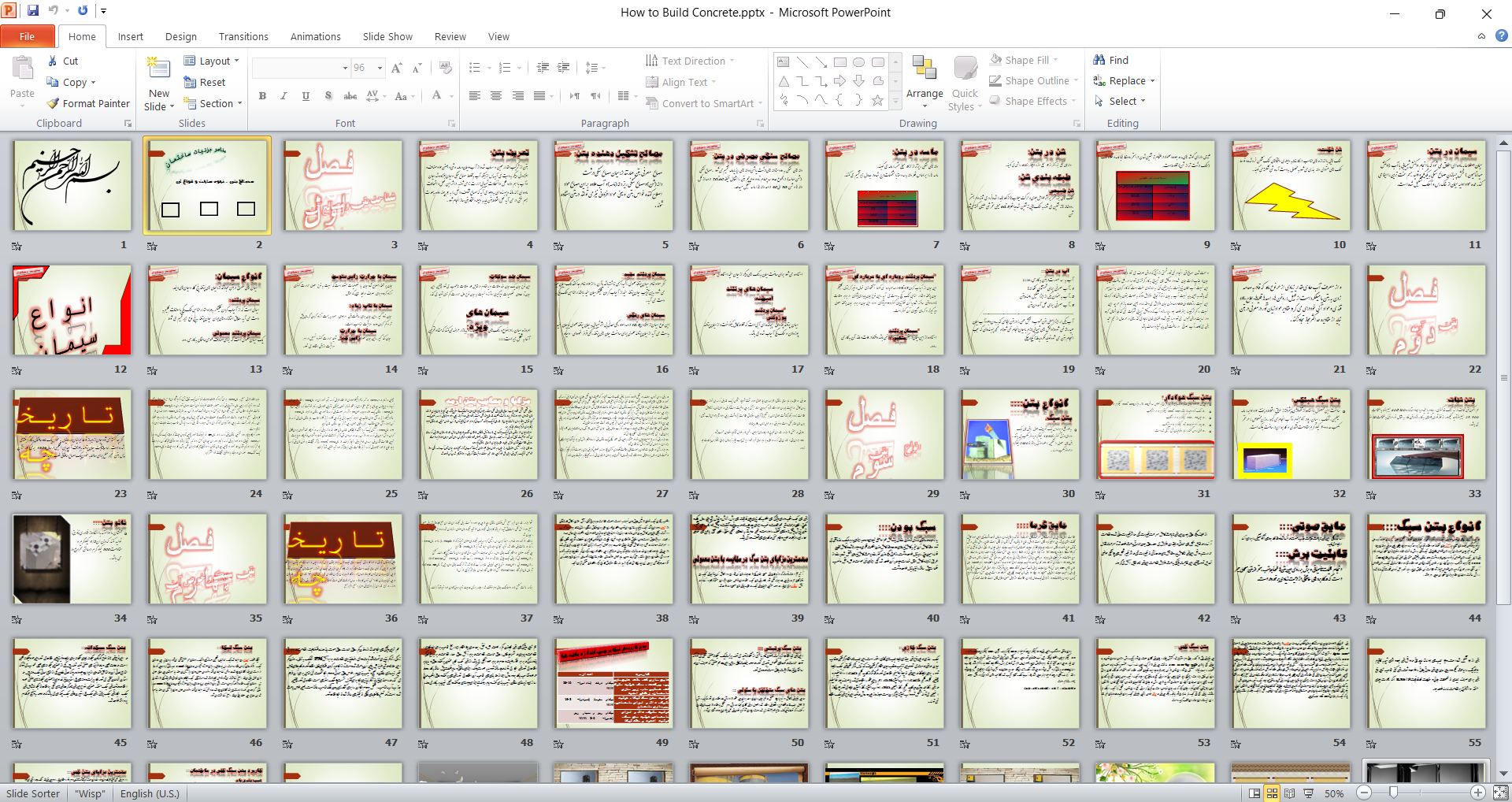Click the zoom in plus button
The height and width of the screenshot is (802, 1512).
click(1478, 793)
